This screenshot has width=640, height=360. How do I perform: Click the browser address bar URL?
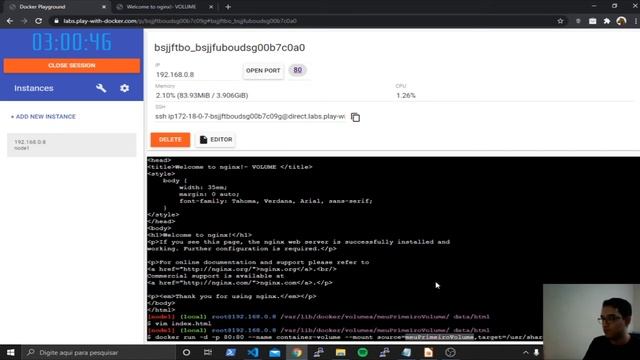click(x=180, y=21)
